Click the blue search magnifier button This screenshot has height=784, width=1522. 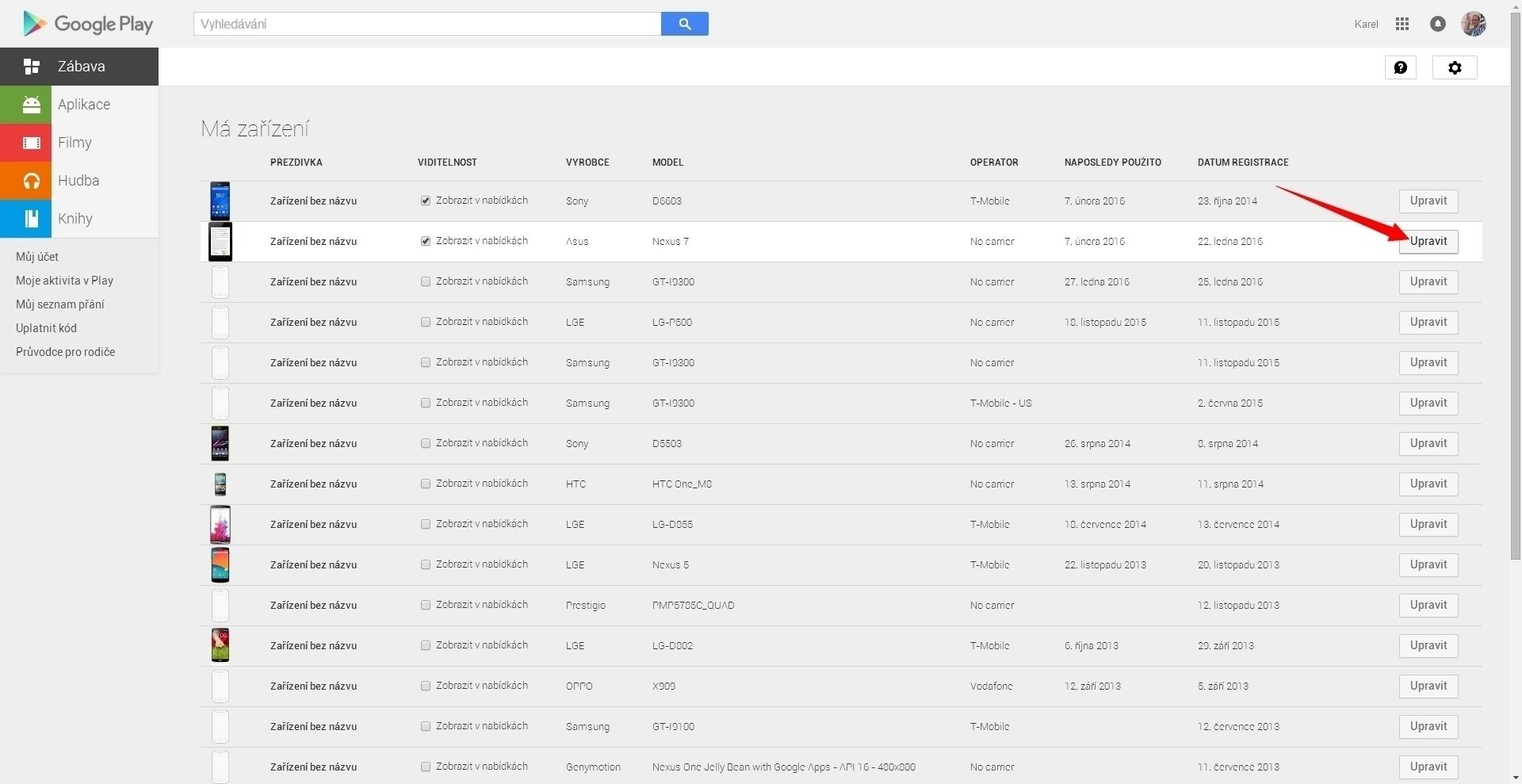click(x=685, y=24)
